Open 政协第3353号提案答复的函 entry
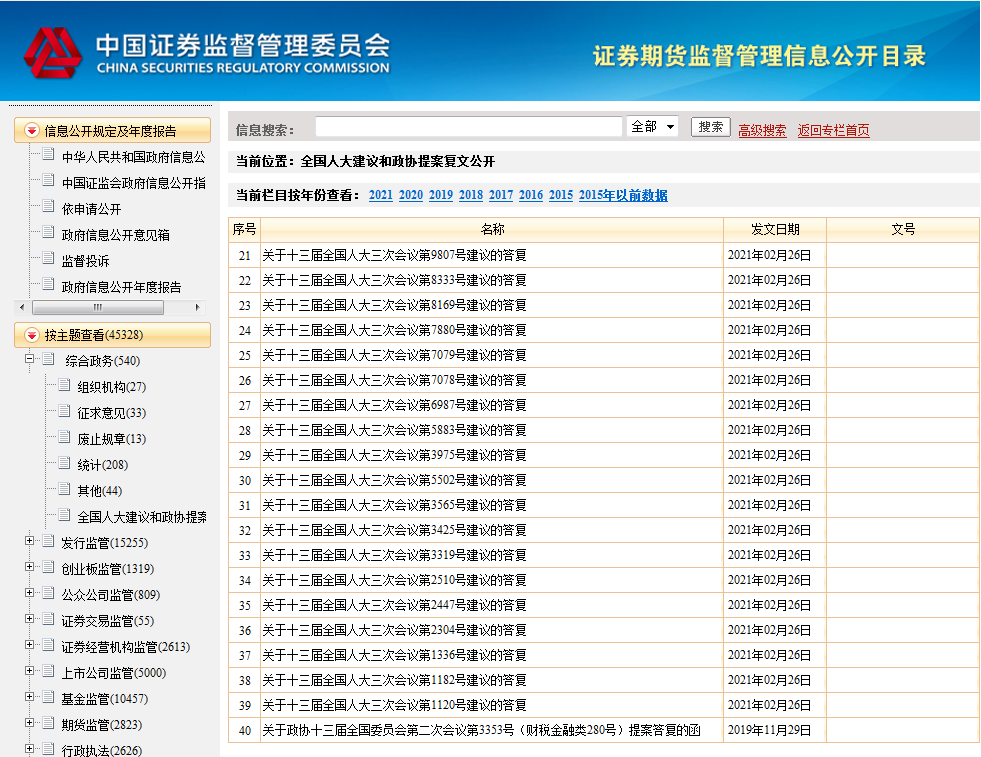This screenshot has width=981, height=757. [x=482, y=731]
